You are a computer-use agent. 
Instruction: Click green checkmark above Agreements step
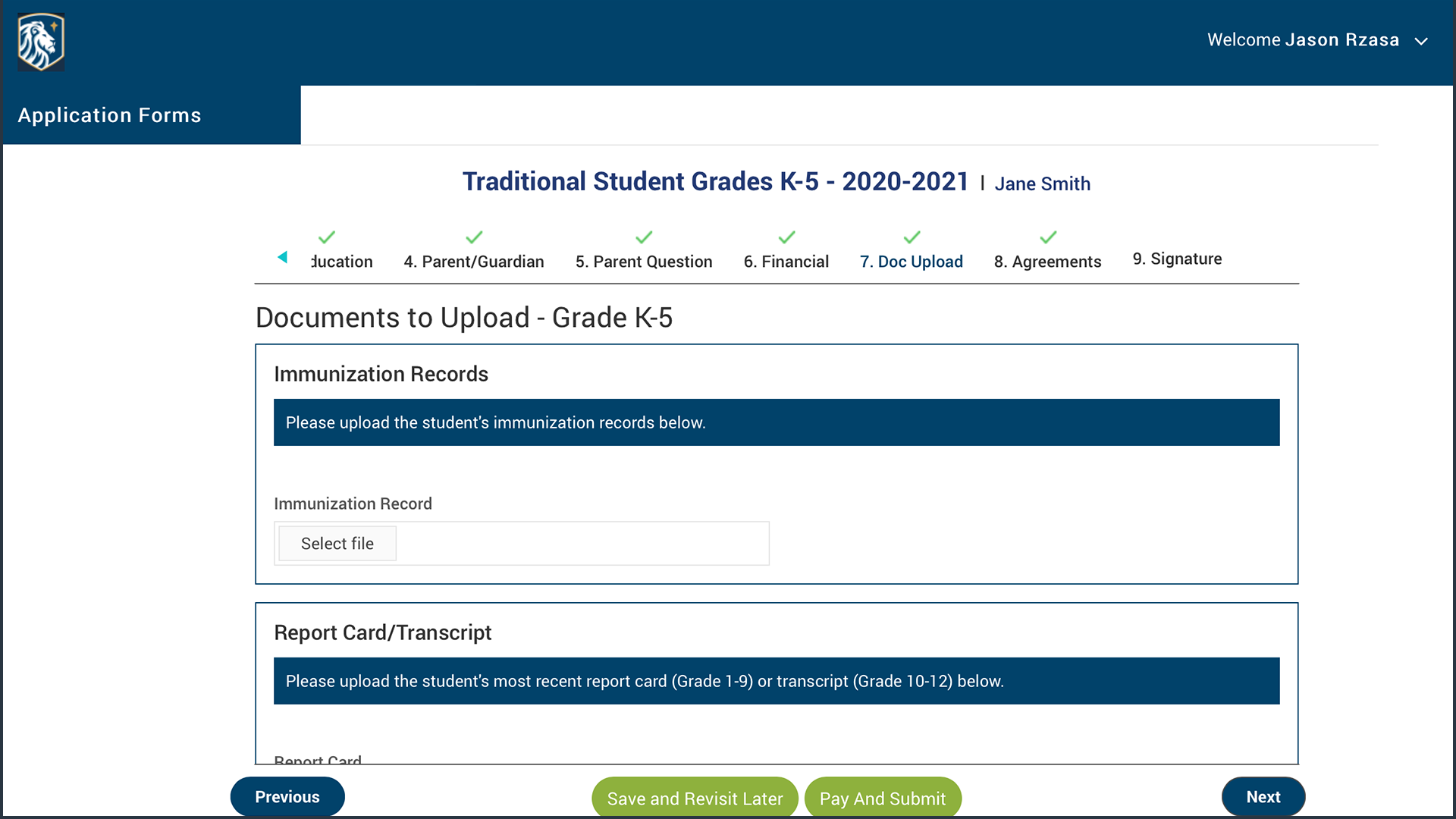pos(1048,237)
